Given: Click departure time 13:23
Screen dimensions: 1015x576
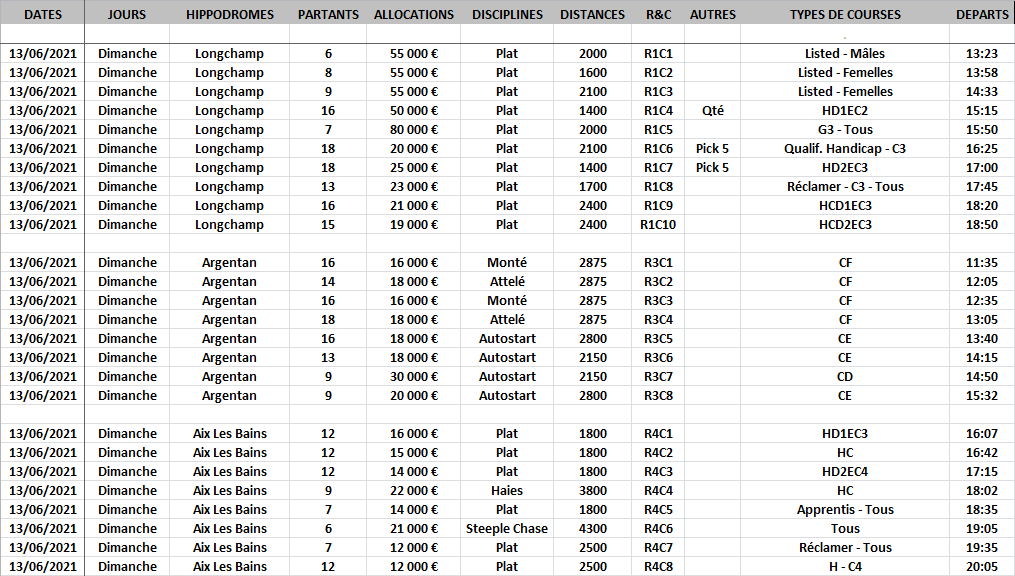Looking at the screenshot, I should pos(982,54).
